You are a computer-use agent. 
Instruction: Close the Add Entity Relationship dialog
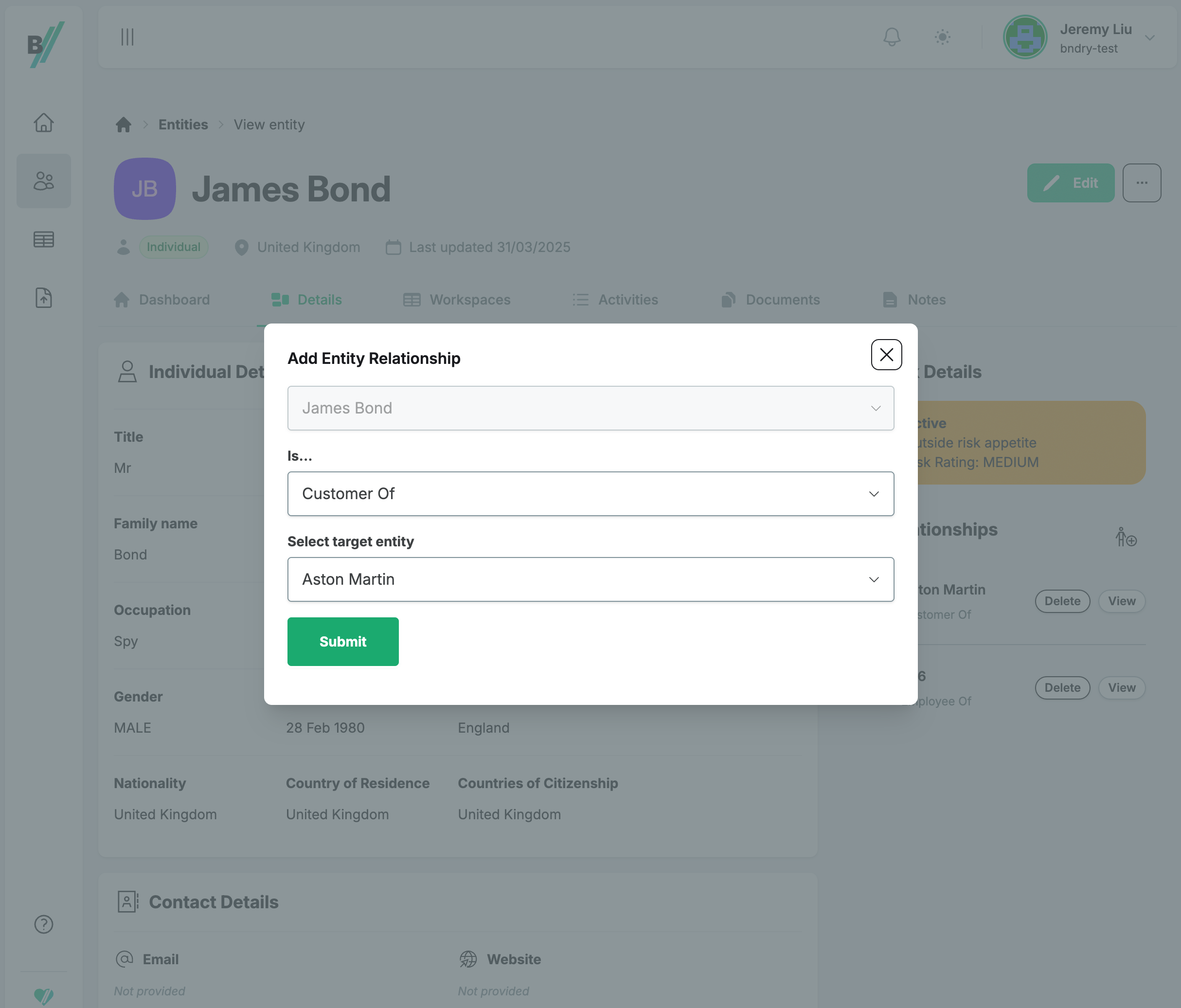pyautogui.click(x=886, y=355)
